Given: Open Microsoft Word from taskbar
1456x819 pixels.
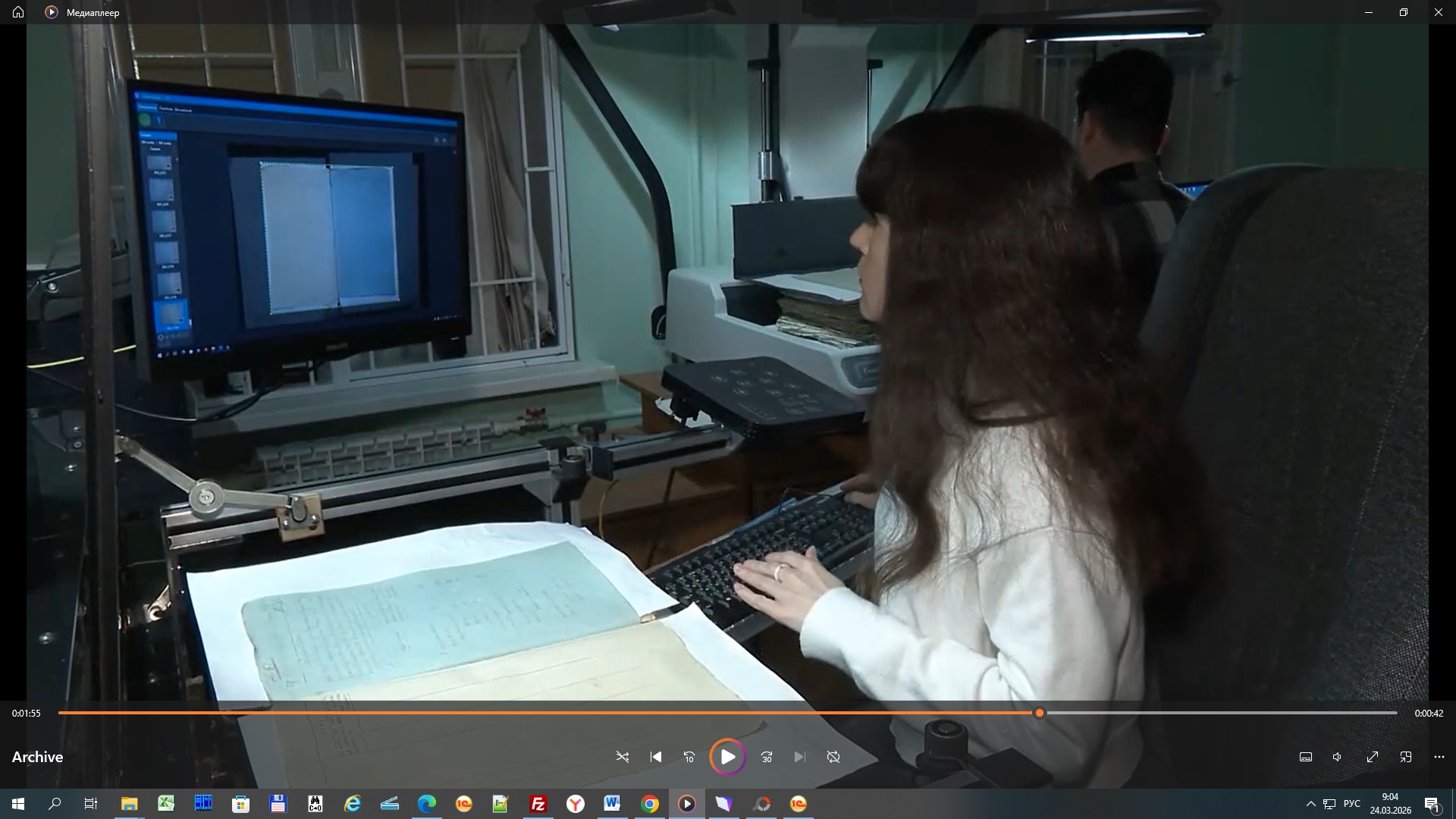Looking at the screenshot, I should click(612, 804).
